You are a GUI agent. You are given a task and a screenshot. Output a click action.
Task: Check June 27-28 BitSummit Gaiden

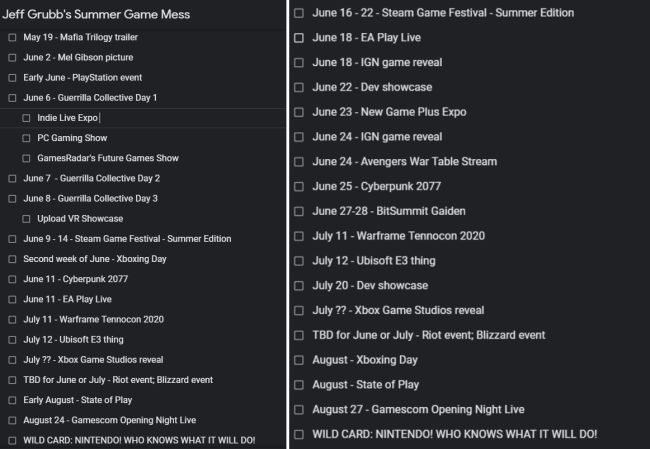pos(298,211)
